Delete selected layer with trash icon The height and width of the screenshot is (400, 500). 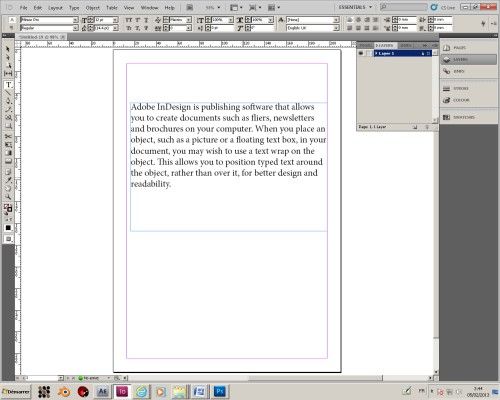pos(427,127)
